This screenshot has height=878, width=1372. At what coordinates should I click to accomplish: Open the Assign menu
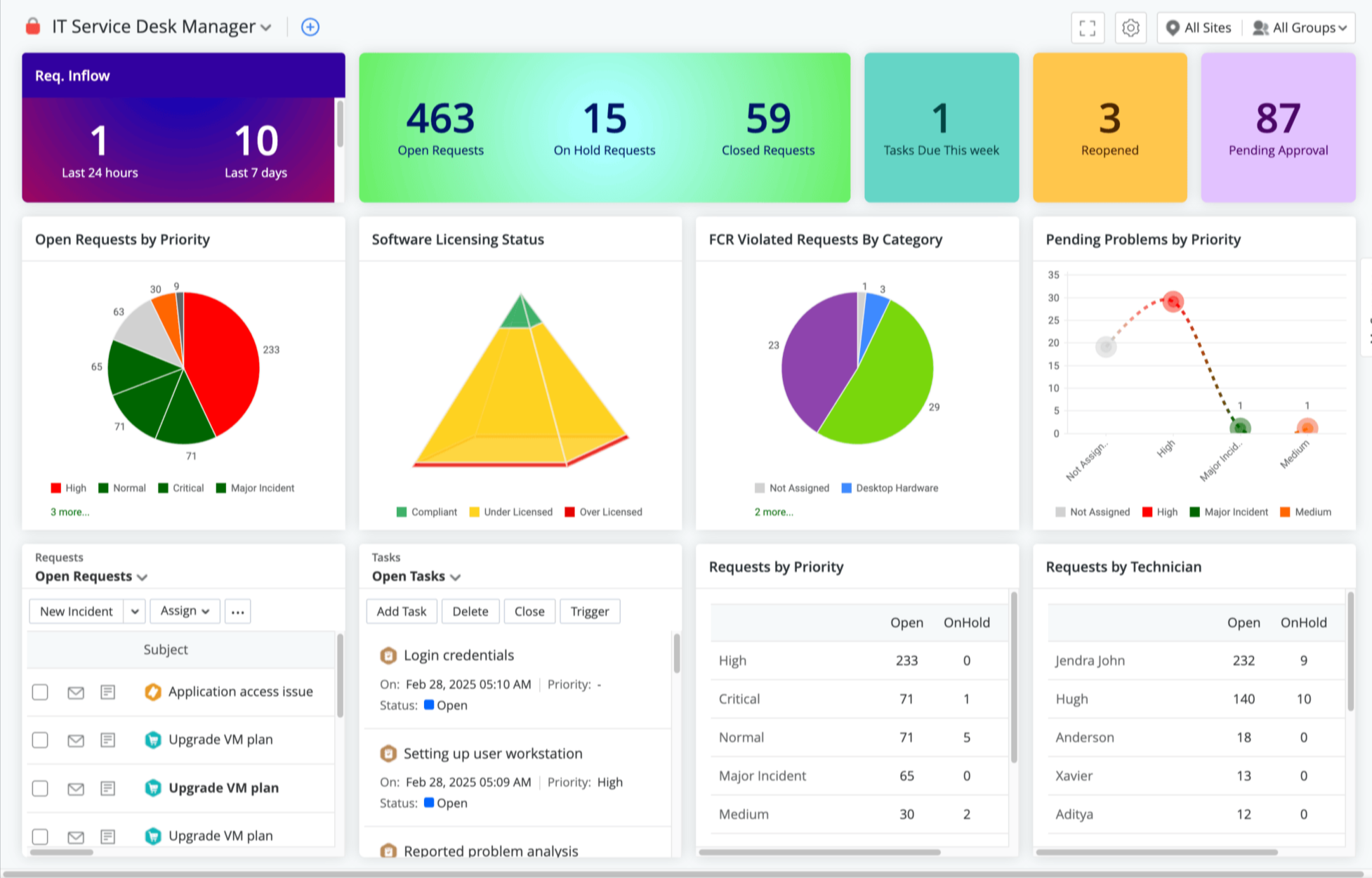pyautogui.click(x=184, y=611)
